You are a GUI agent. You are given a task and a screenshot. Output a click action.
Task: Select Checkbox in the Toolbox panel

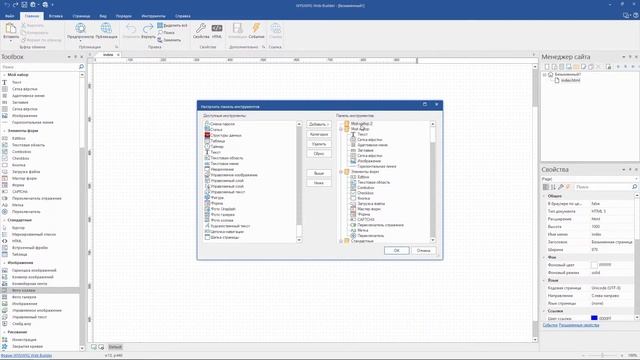pyautogui.click(x=21, y=158)
